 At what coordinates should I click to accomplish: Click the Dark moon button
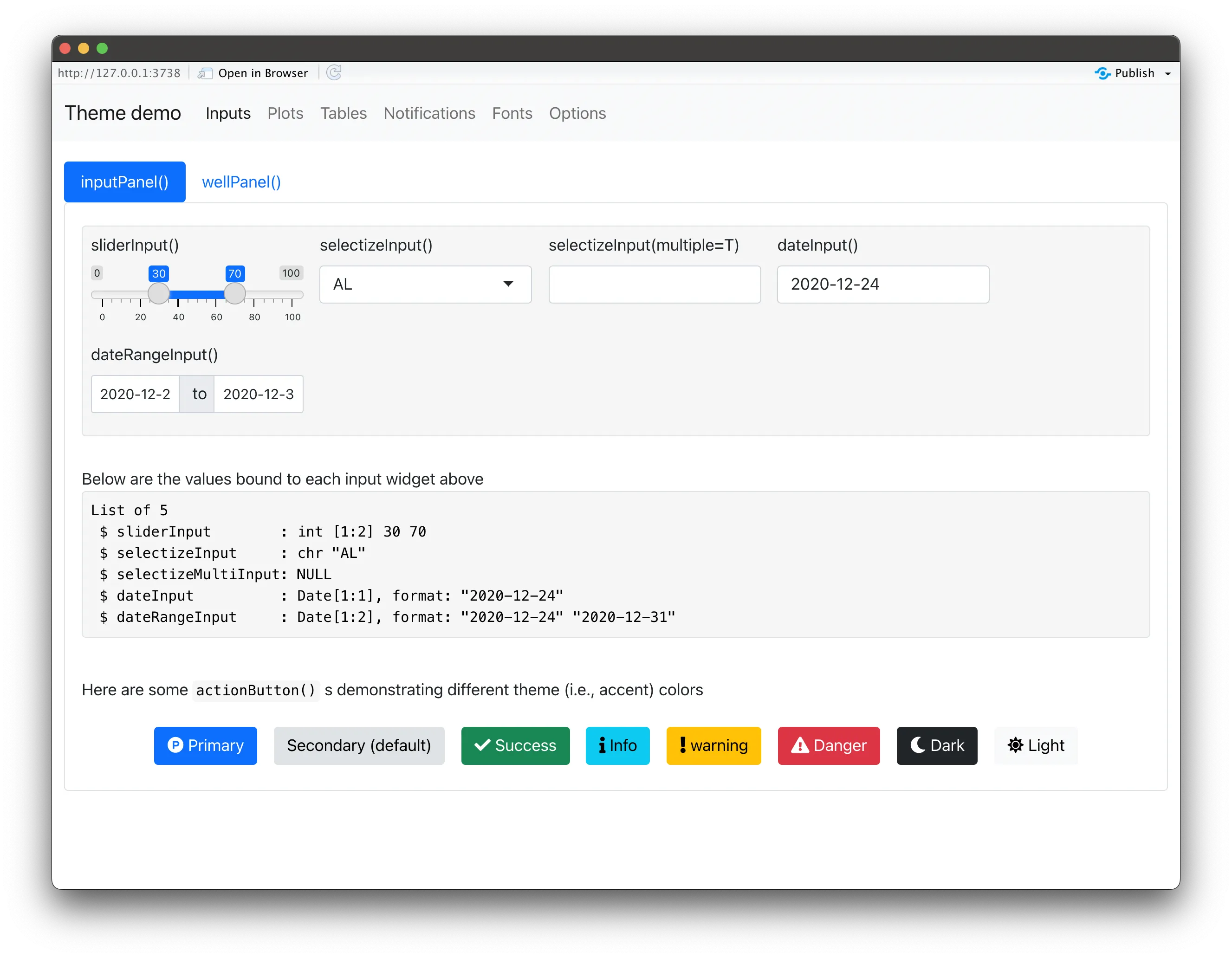click(936, 745)
